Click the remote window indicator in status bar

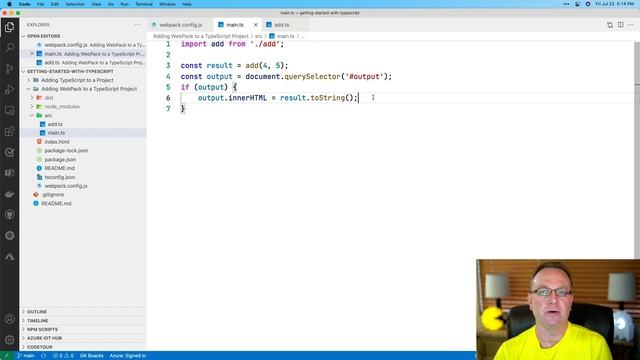7,356
